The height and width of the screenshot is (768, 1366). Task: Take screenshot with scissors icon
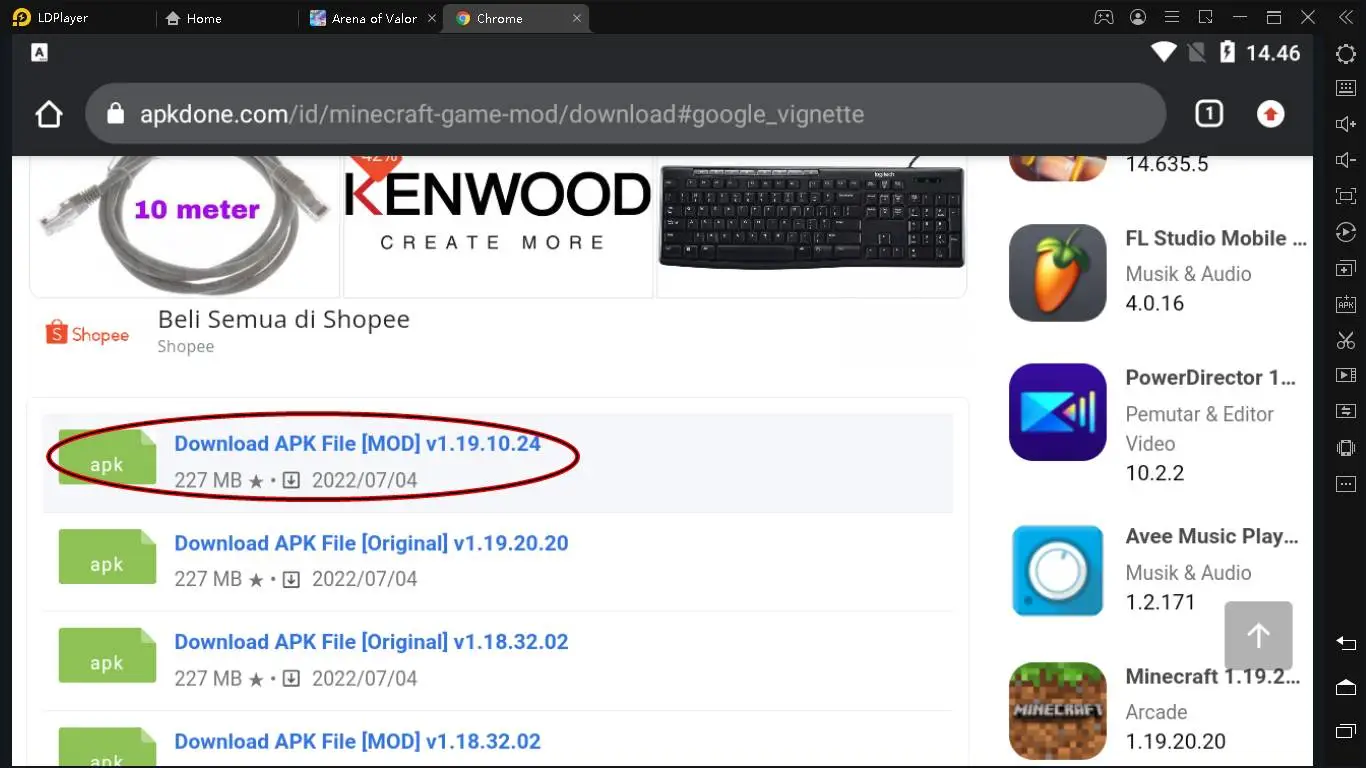click(1346, 340)
